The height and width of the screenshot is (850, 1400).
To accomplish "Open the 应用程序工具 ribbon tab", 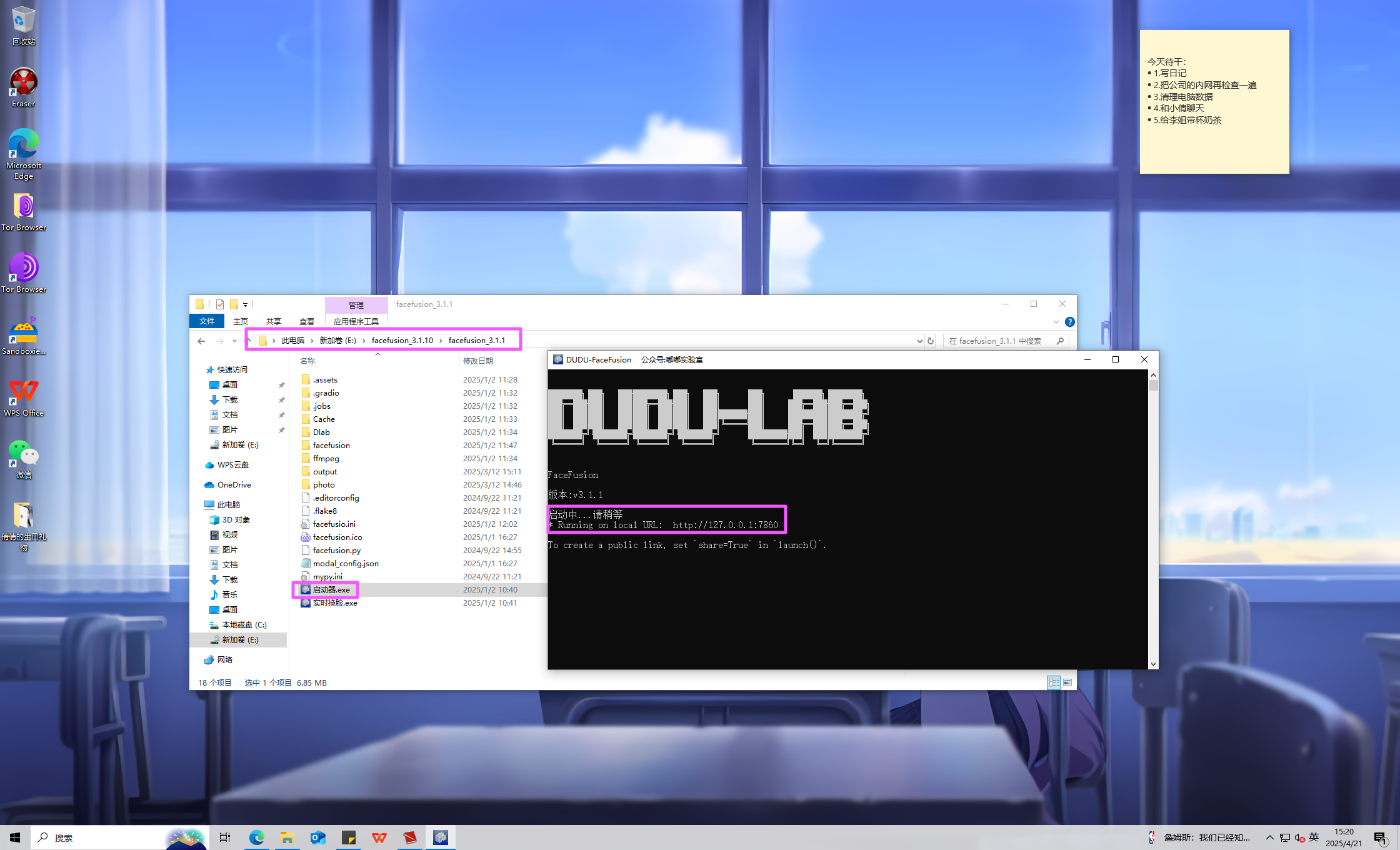I will pyautogui.click(x=356, y=321).
